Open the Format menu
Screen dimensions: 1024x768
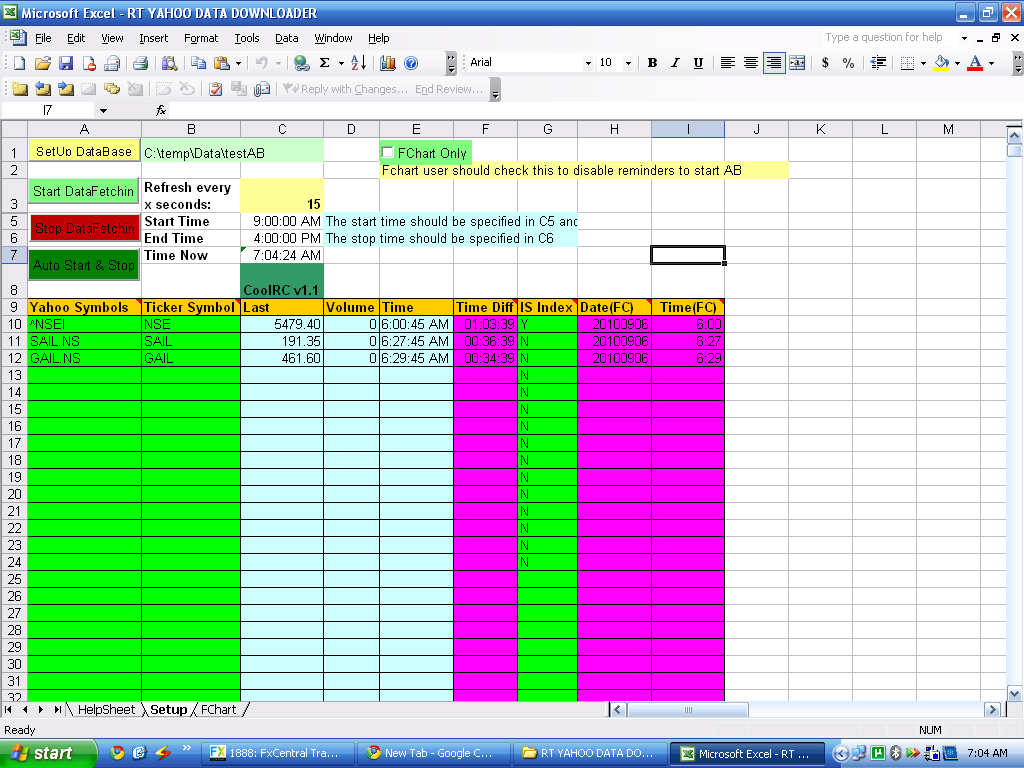[200, 38]
